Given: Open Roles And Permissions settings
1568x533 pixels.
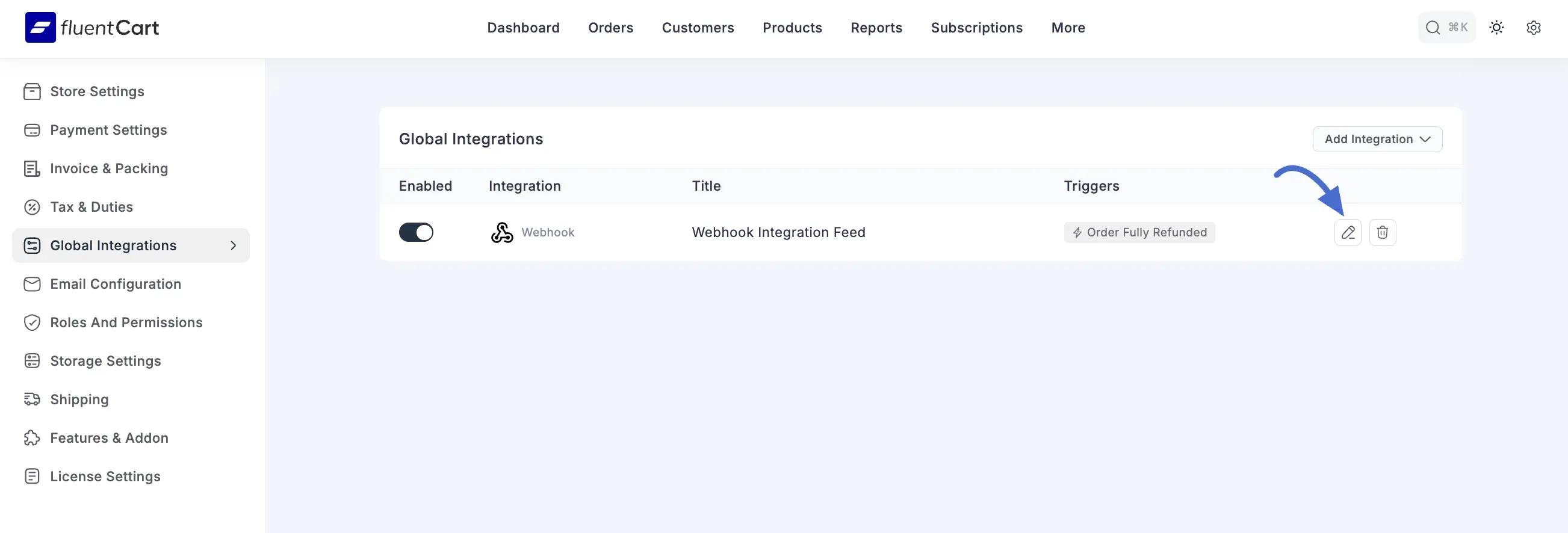Looking at the screenshot, I should tap(126, 322).
